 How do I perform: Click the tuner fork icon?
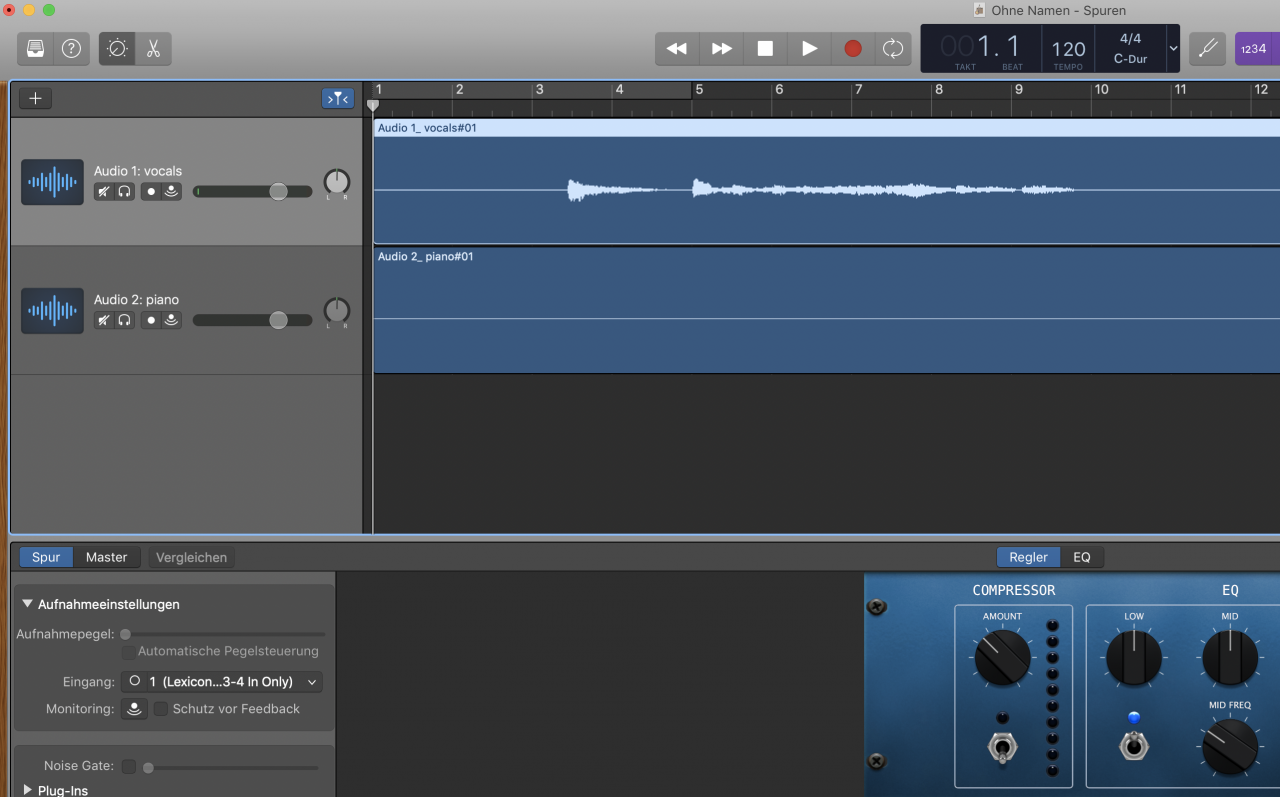1207,48
